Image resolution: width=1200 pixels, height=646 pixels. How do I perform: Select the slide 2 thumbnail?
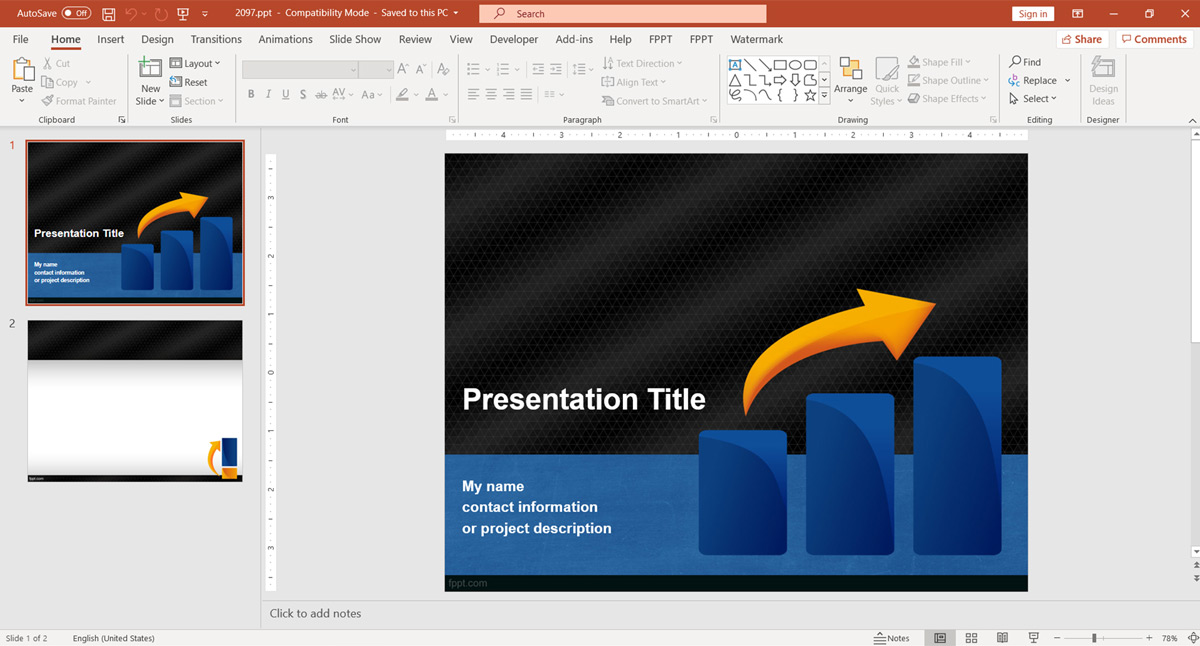pos(135,401)
